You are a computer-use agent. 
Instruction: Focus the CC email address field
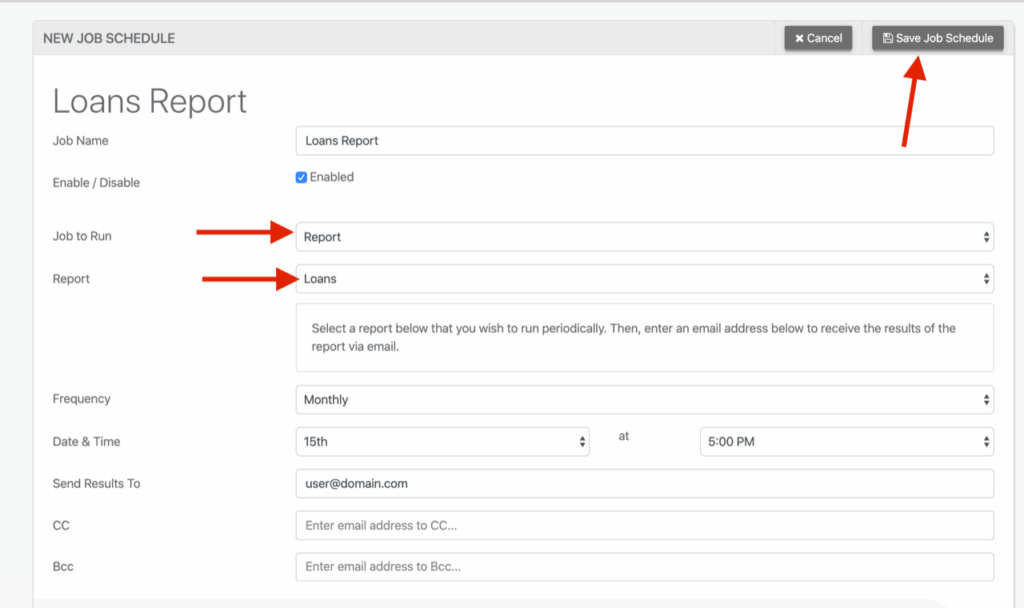pyautogui.click(x=644, y=525)
